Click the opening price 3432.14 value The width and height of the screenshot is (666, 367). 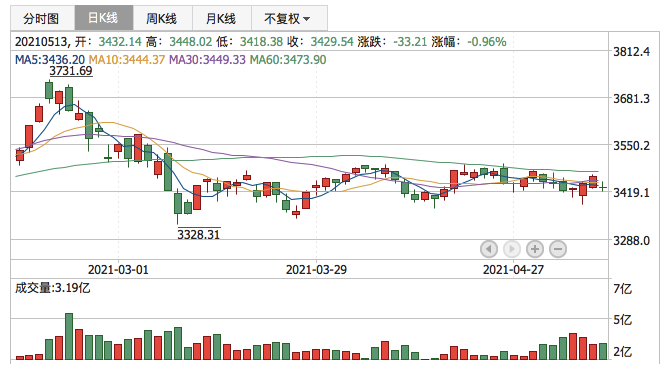coord(120,42)
